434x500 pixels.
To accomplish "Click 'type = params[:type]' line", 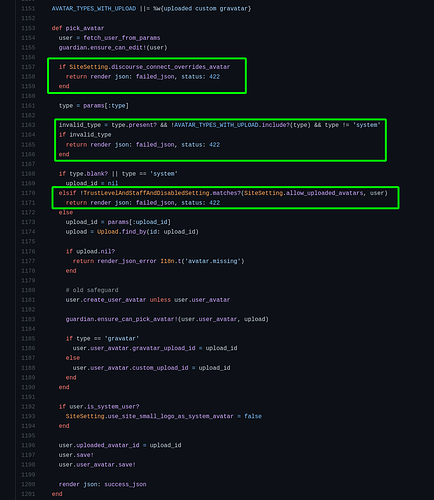I will [94, 106].
